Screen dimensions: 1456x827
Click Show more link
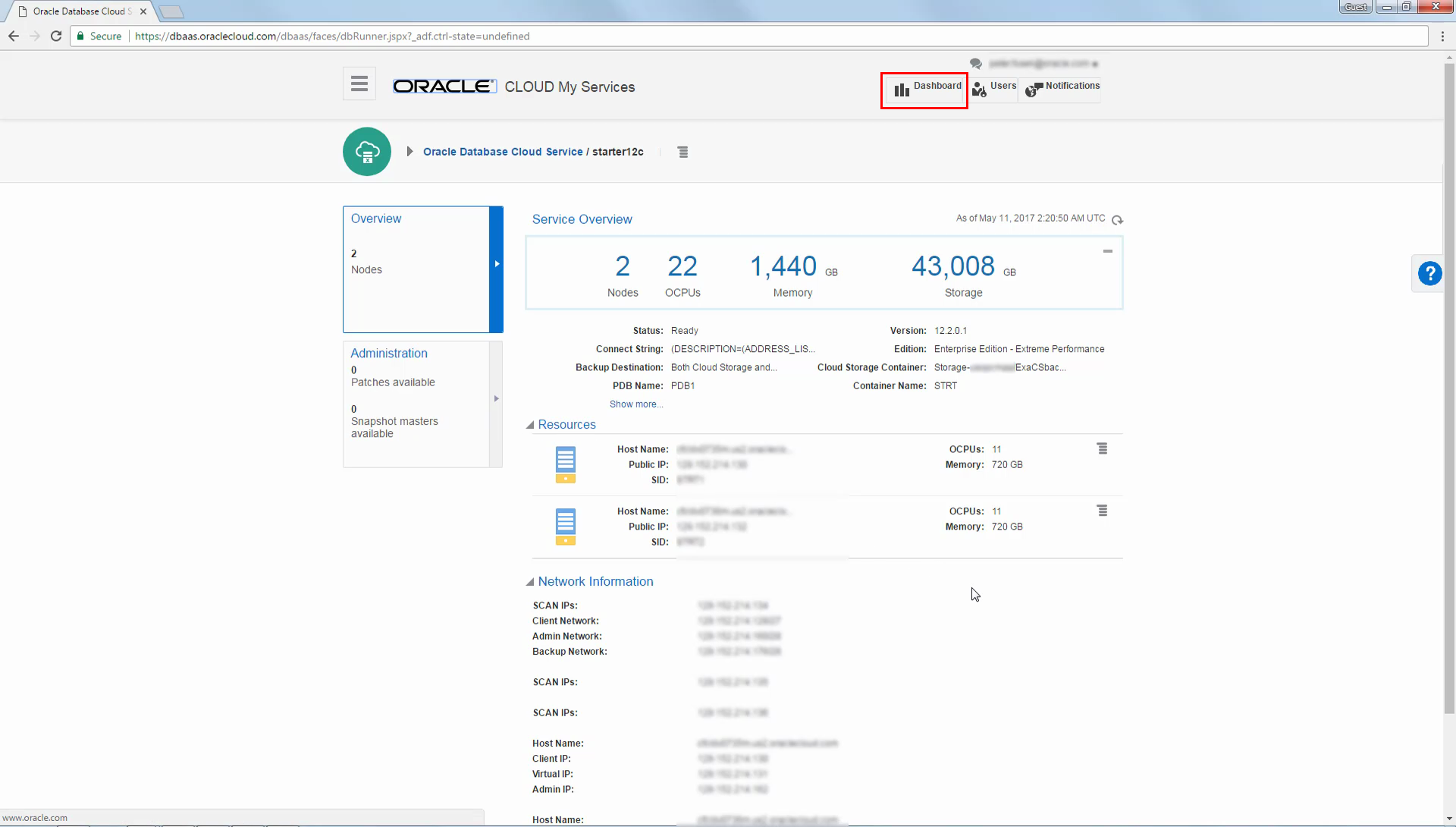(636, 404)
